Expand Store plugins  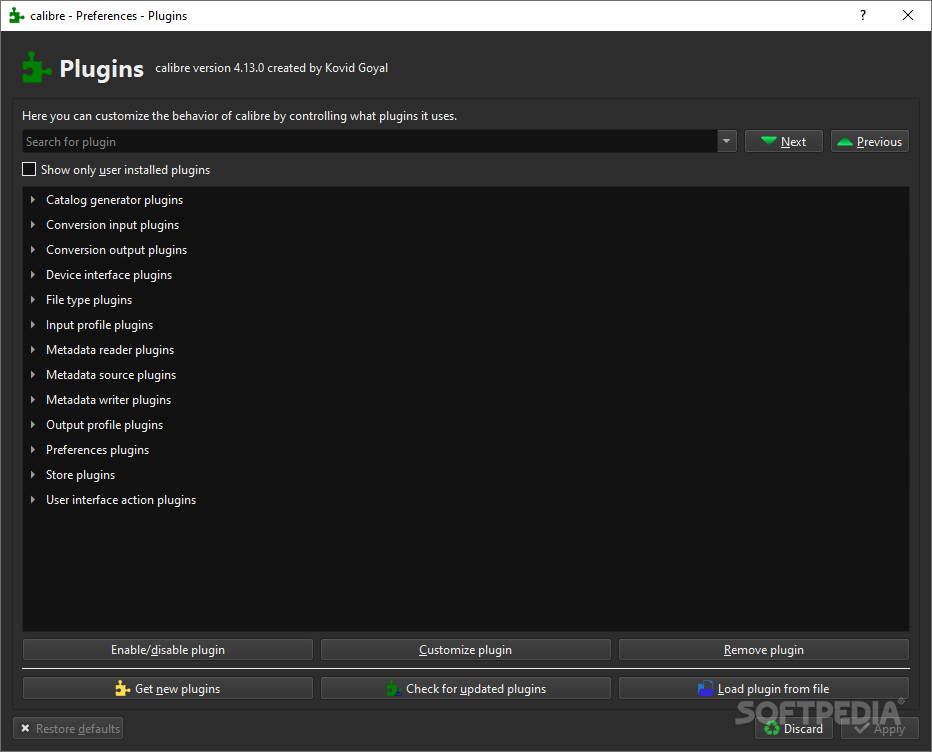[33, 474]
